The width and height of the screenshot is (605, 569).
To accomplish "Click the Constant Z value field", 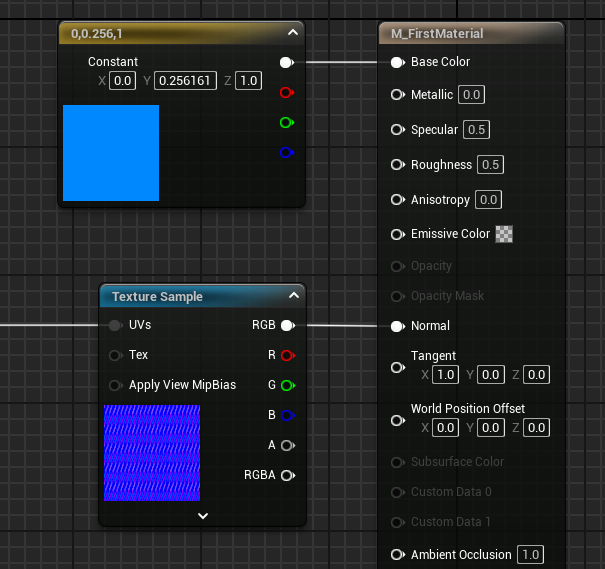I will tap(249, 81).
